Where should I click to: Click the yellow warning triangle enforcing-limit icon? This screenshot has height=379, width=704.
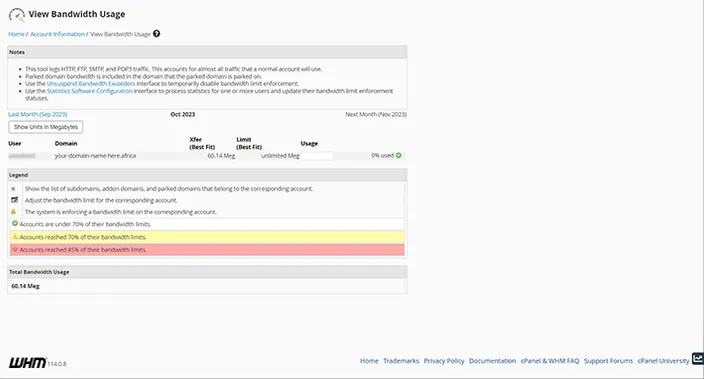click(13, 212)
